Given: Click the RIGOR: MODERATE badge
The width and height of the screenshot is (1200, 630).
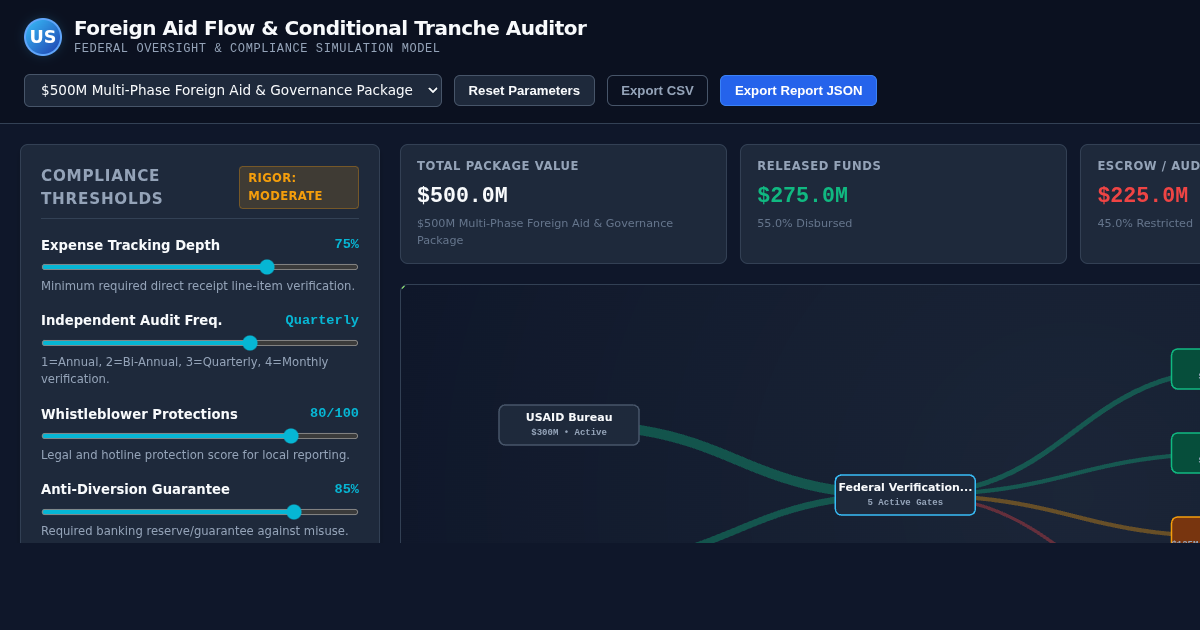Looking at the screenshot, I should 299,187.
